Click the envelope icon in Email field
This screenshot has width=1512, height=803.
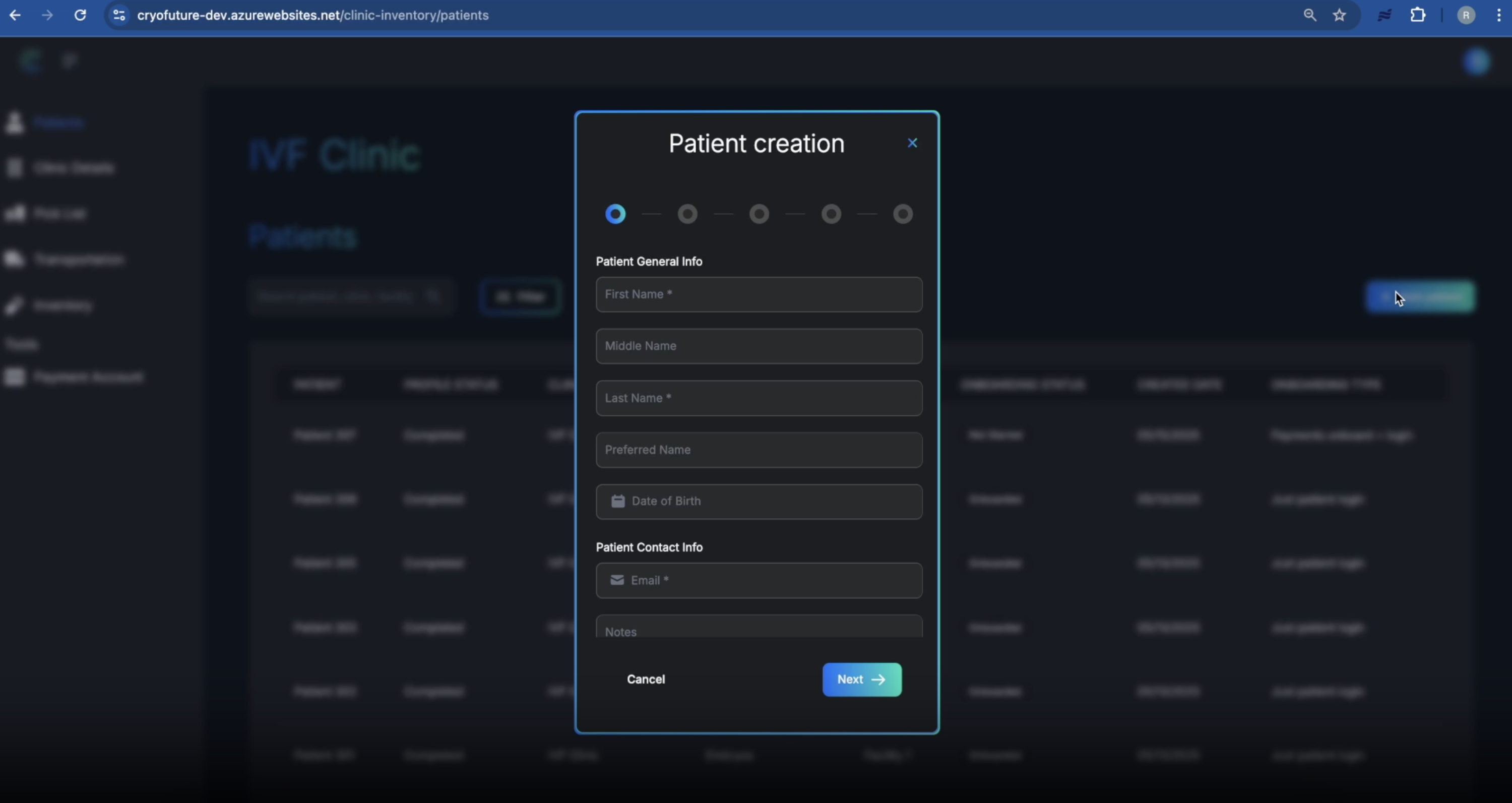617,580
